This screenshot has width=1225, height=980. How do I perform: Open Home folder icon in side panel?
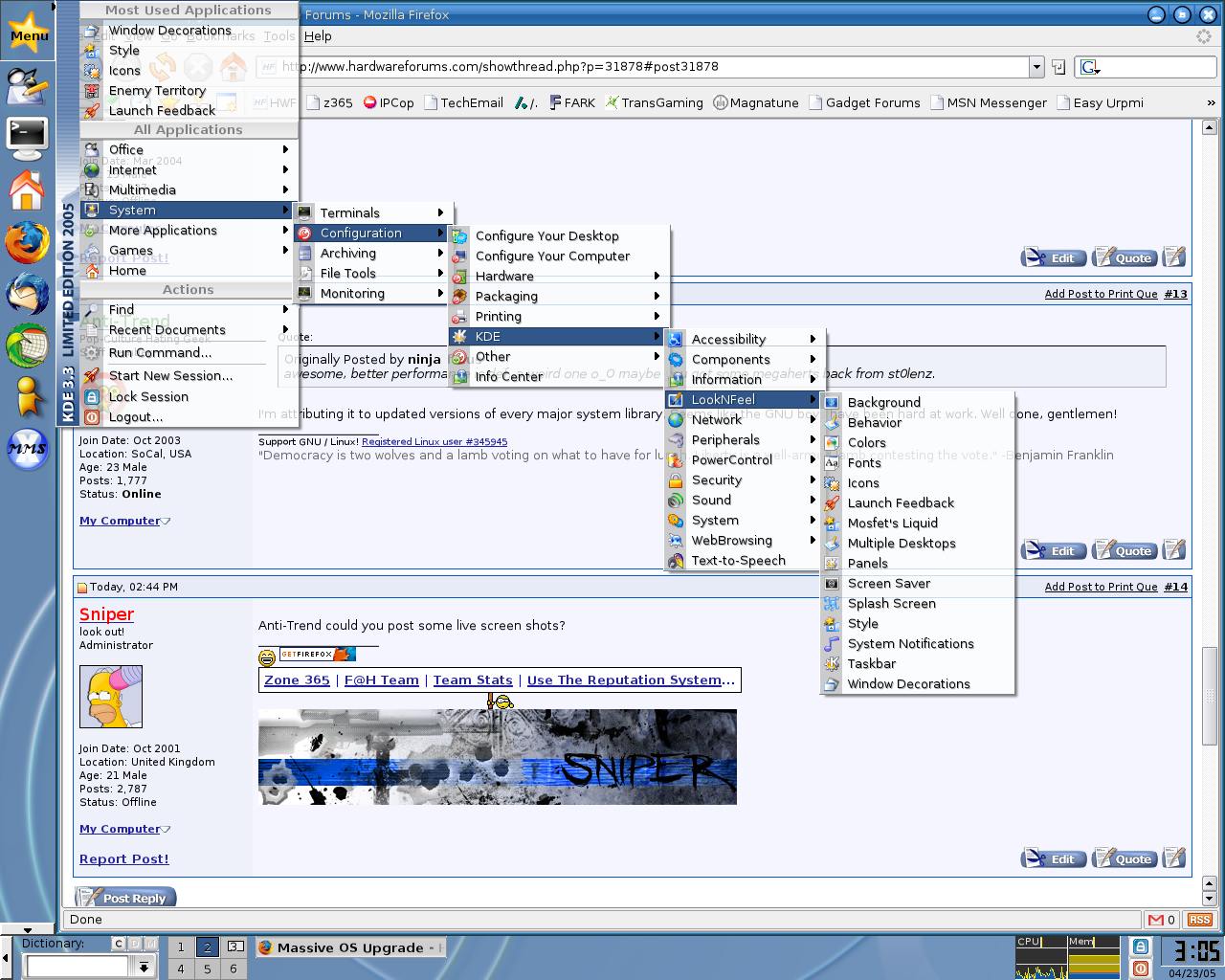[x=27, y=189]
